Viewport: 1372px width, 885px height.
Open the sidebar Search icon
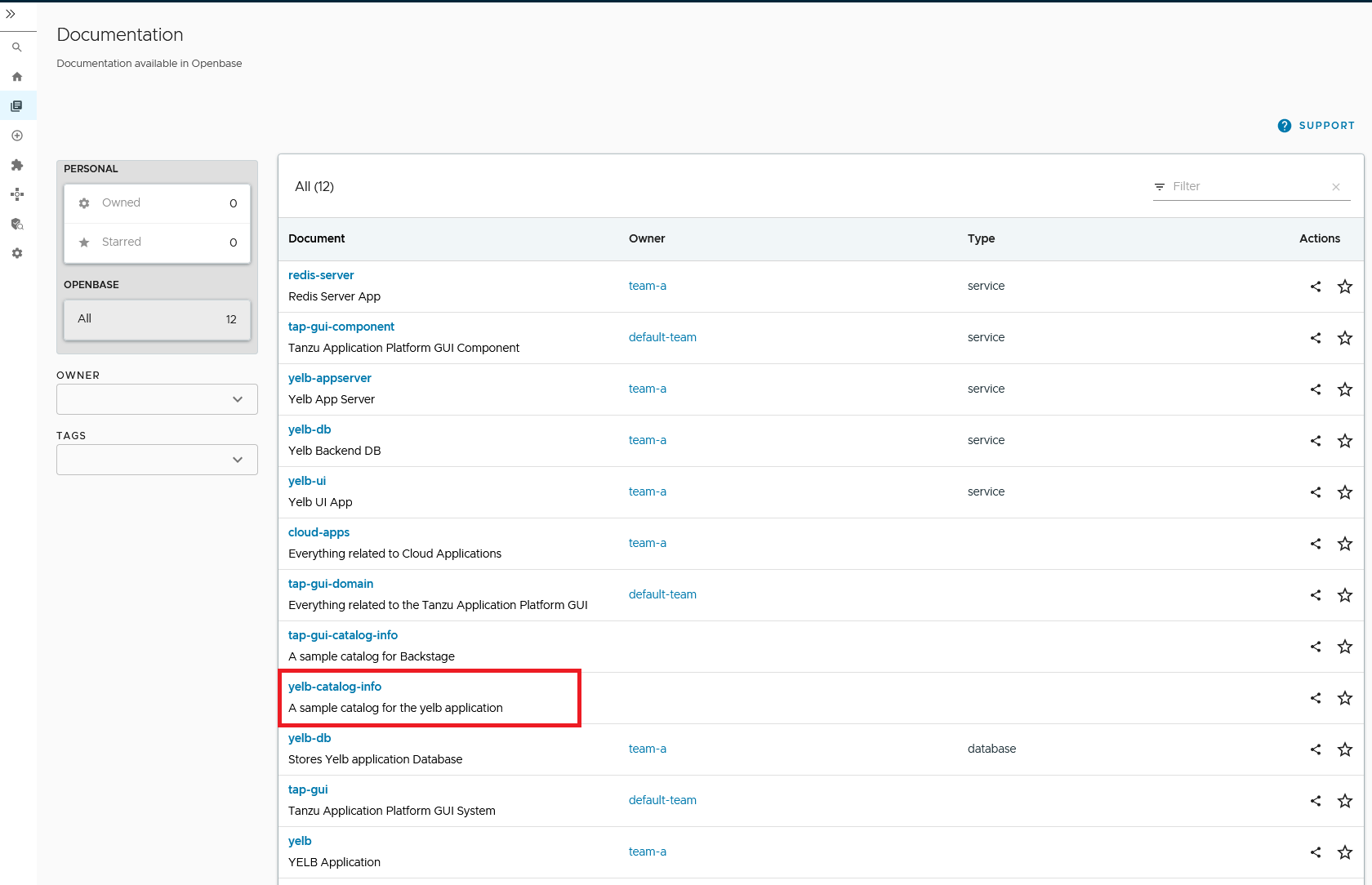[x=17, y=47]
